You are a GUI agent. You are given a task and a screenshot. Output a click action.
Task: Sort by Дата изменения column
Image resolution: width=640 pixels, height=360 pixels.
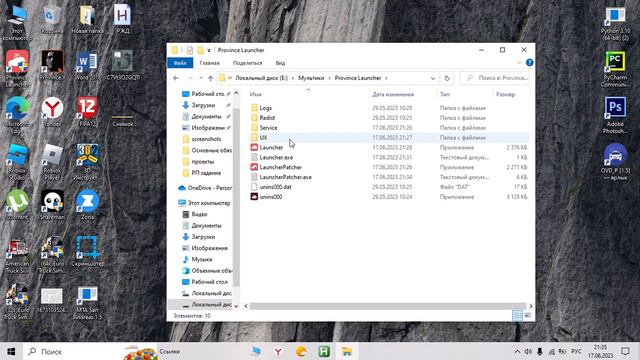tap(393, 94)
